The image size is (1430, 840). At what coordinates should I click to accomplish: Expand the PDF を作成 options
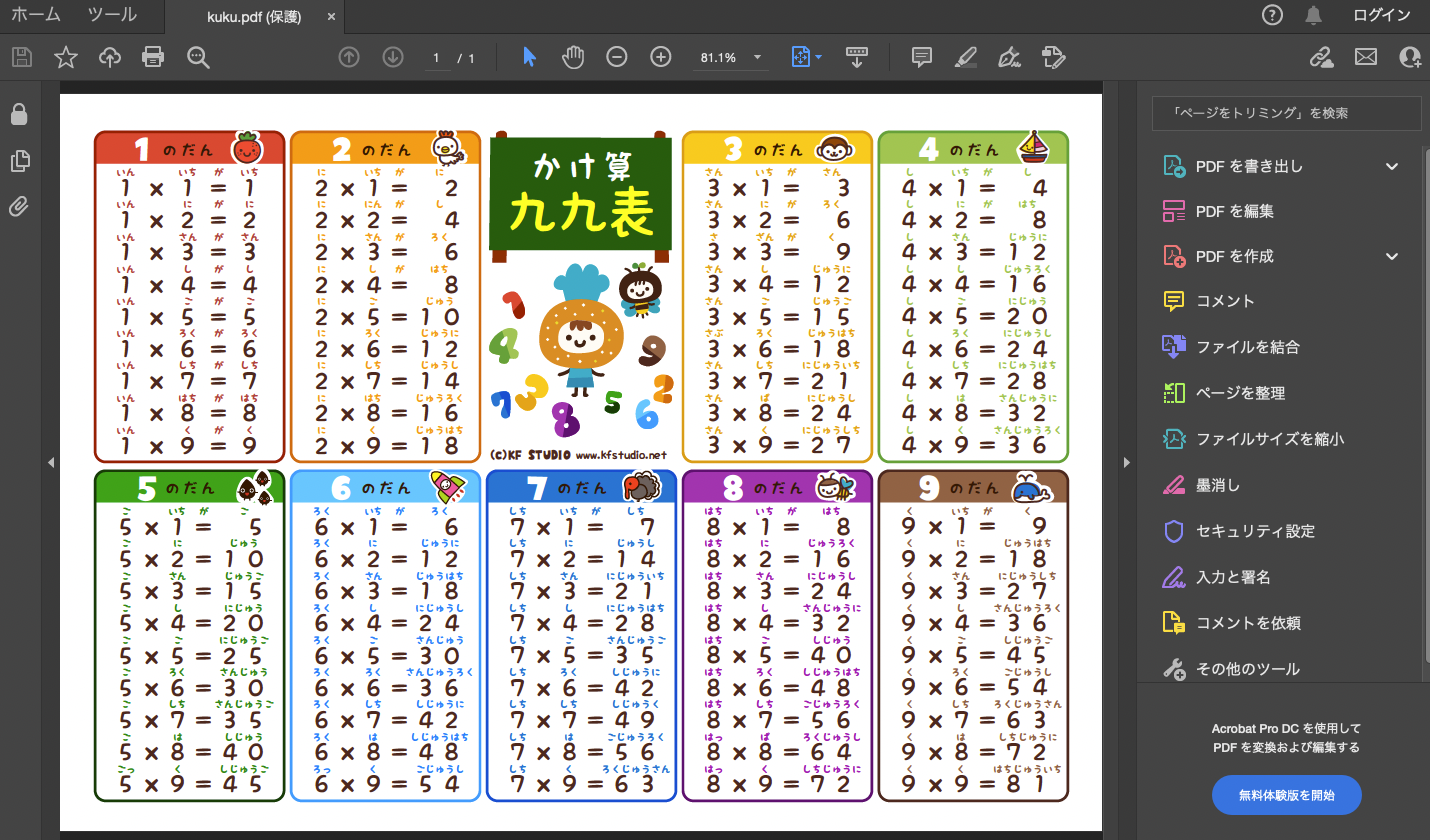[1392, 256]
